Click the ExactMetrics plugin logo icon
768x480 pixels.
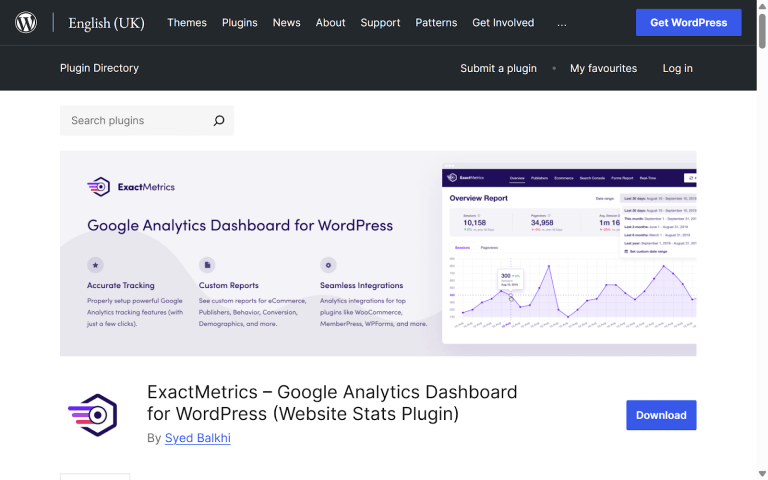click(93, 415)
